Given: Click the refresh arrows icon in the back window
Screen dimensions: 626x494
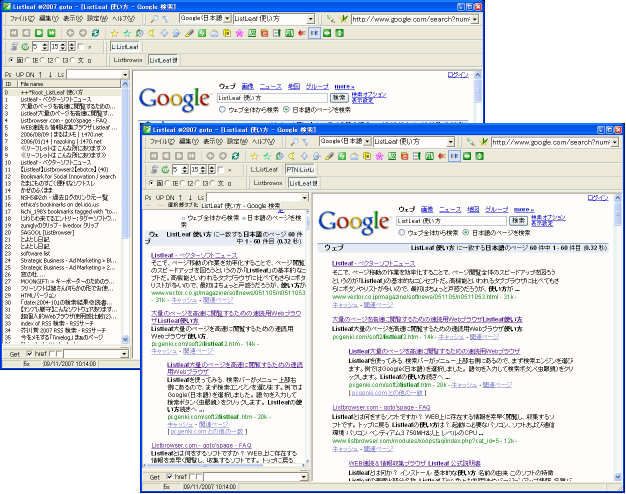Looking at the screenshot, I should (x=95, y=33).
